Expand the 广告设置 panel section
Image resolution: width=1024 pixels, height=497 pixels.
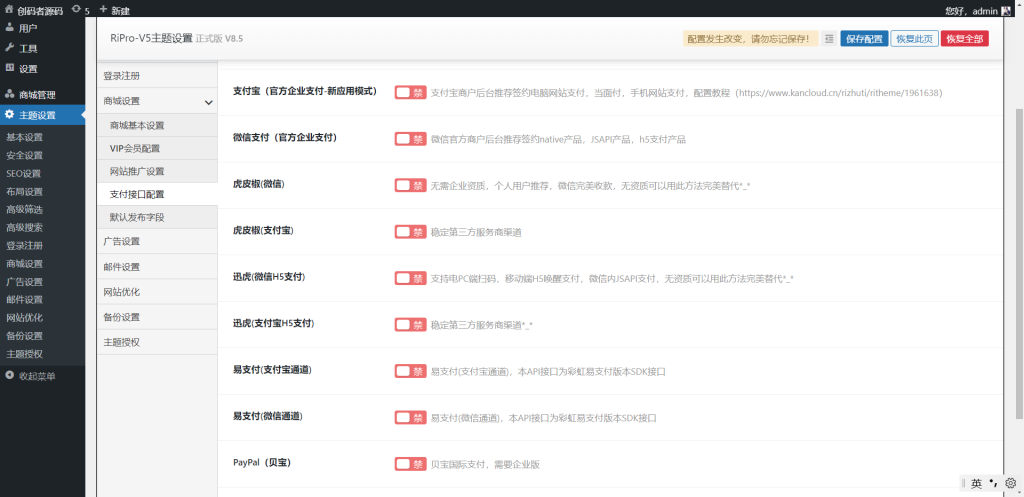click(157, 242)
